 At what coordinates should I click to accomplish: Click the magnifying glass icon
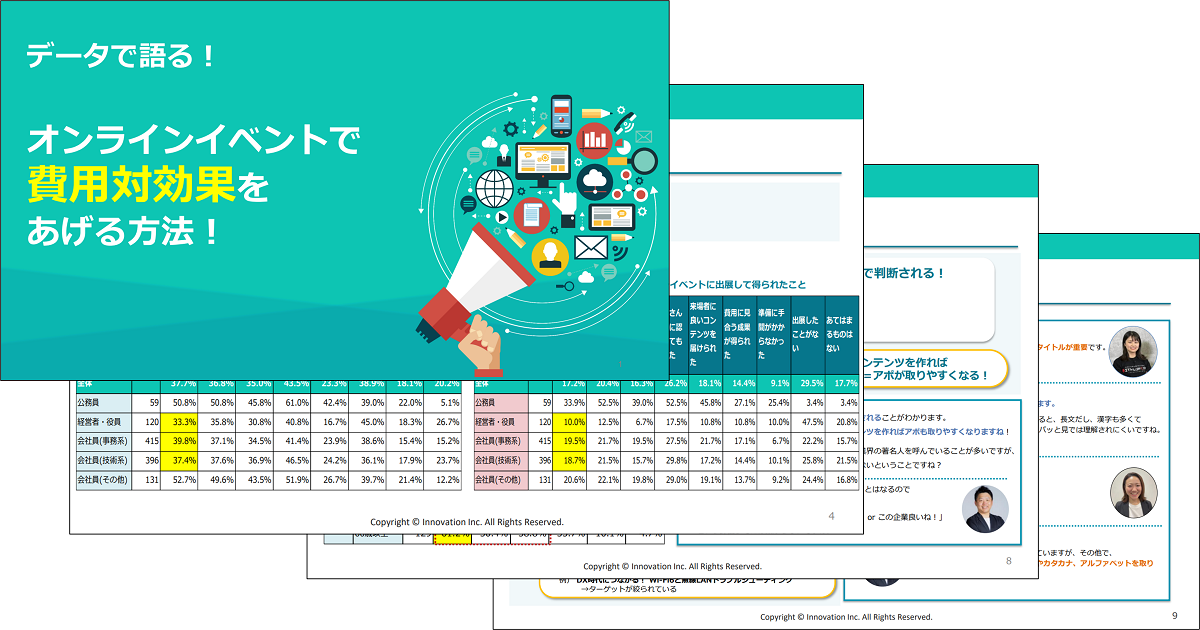pyautogui.click(x=643, y=160)
